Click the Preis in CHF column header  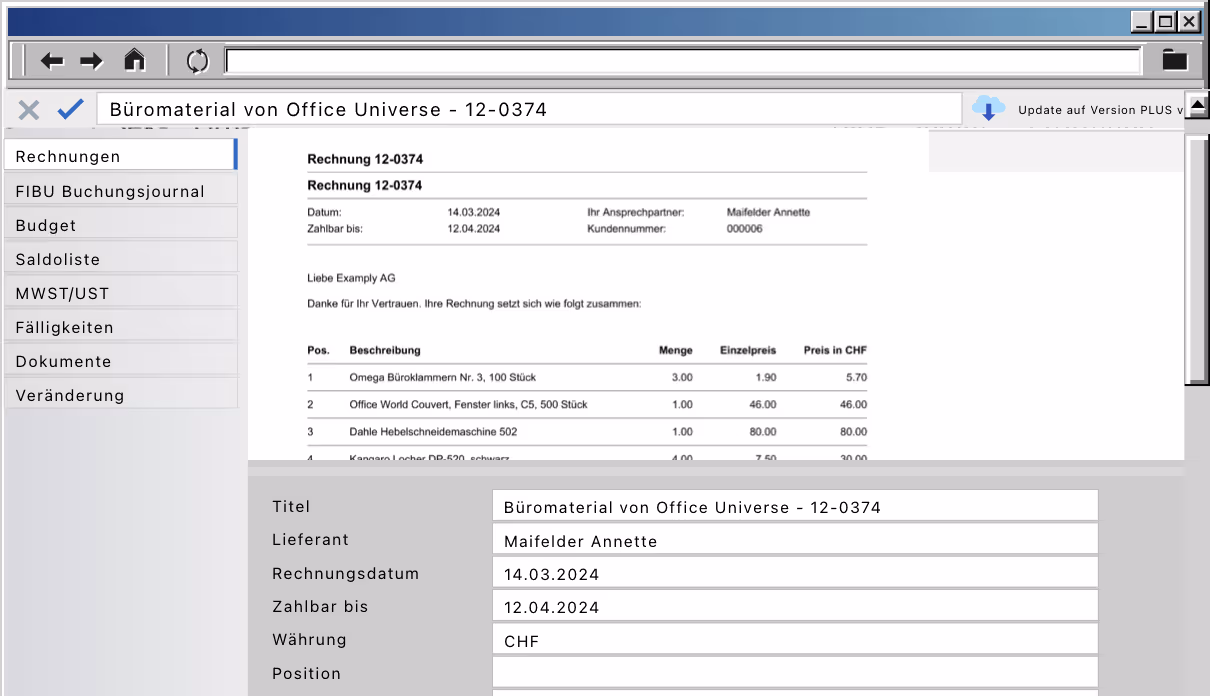(835, 350)
